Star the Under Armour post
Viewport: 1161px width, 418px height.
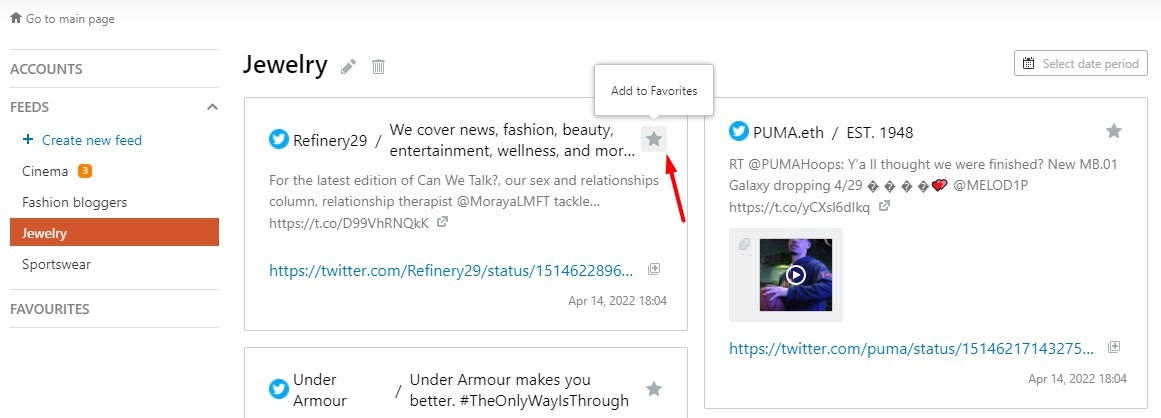[x=654, y=388]
